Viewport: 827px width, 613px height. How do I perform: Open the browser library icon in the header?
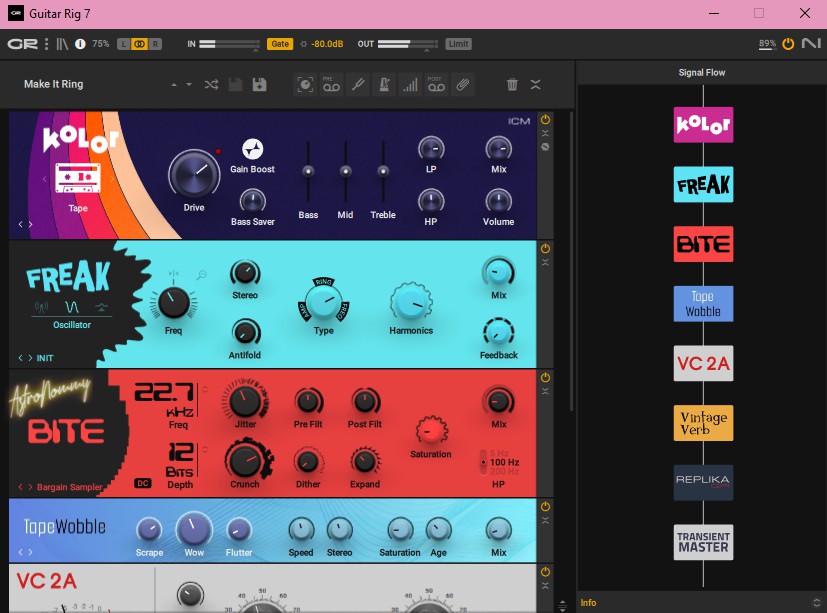[x=62, y=44]
